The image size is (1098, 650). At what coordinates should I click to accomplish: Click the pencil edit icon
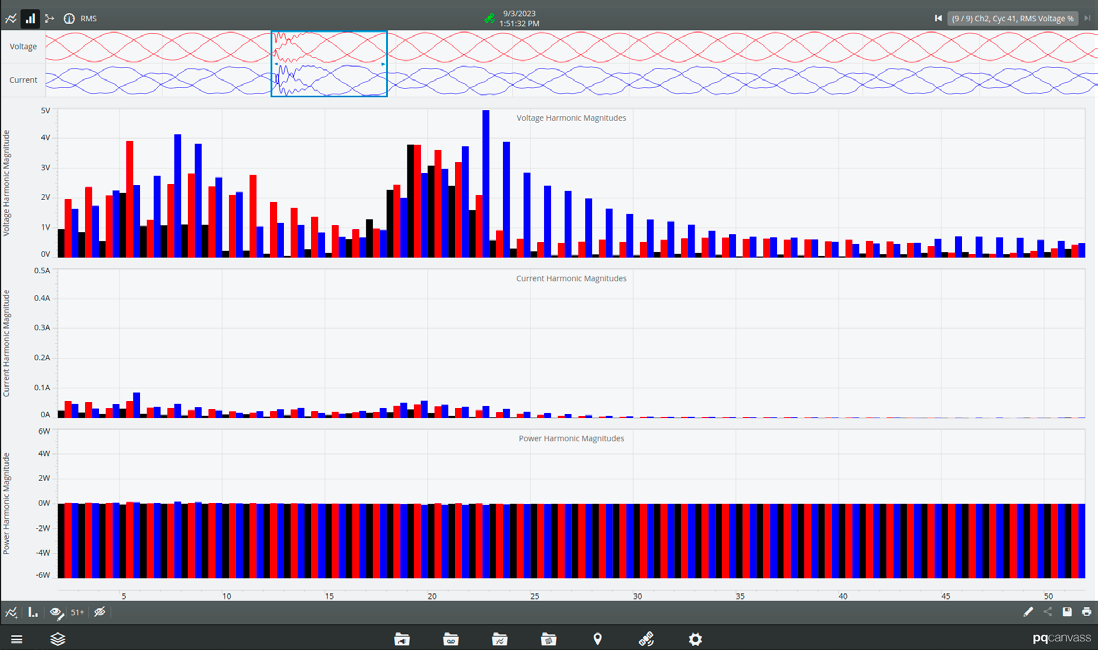coord(1028,612)
